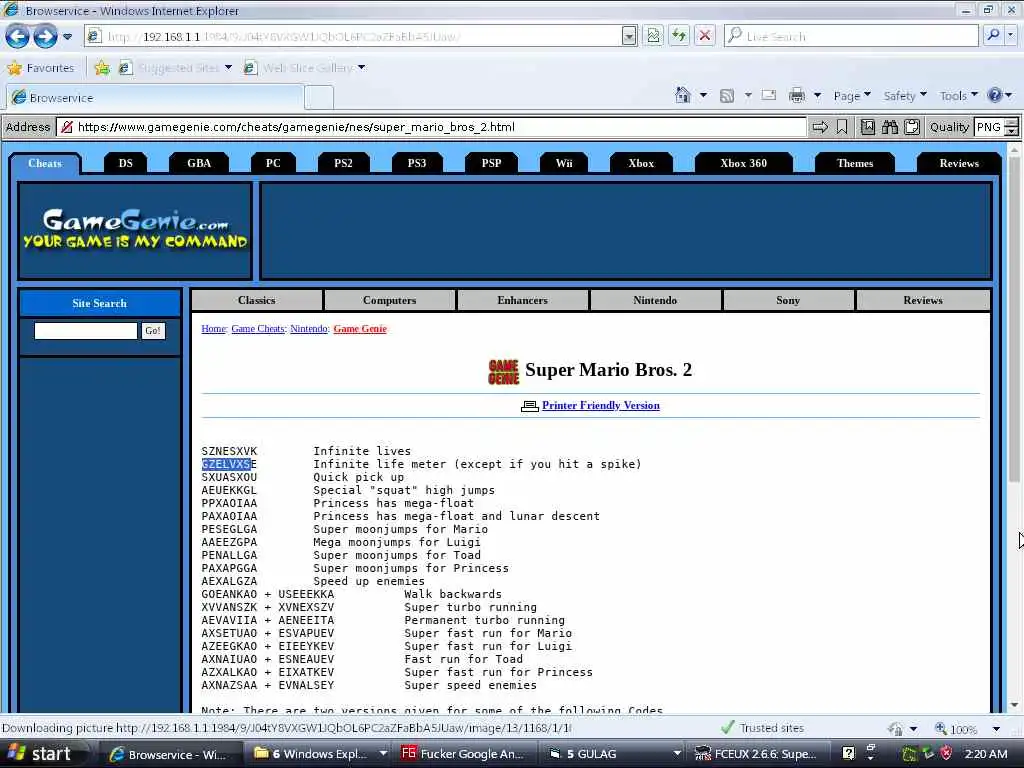
Task: Select the PS3 site tab
Action: [417, 163]
